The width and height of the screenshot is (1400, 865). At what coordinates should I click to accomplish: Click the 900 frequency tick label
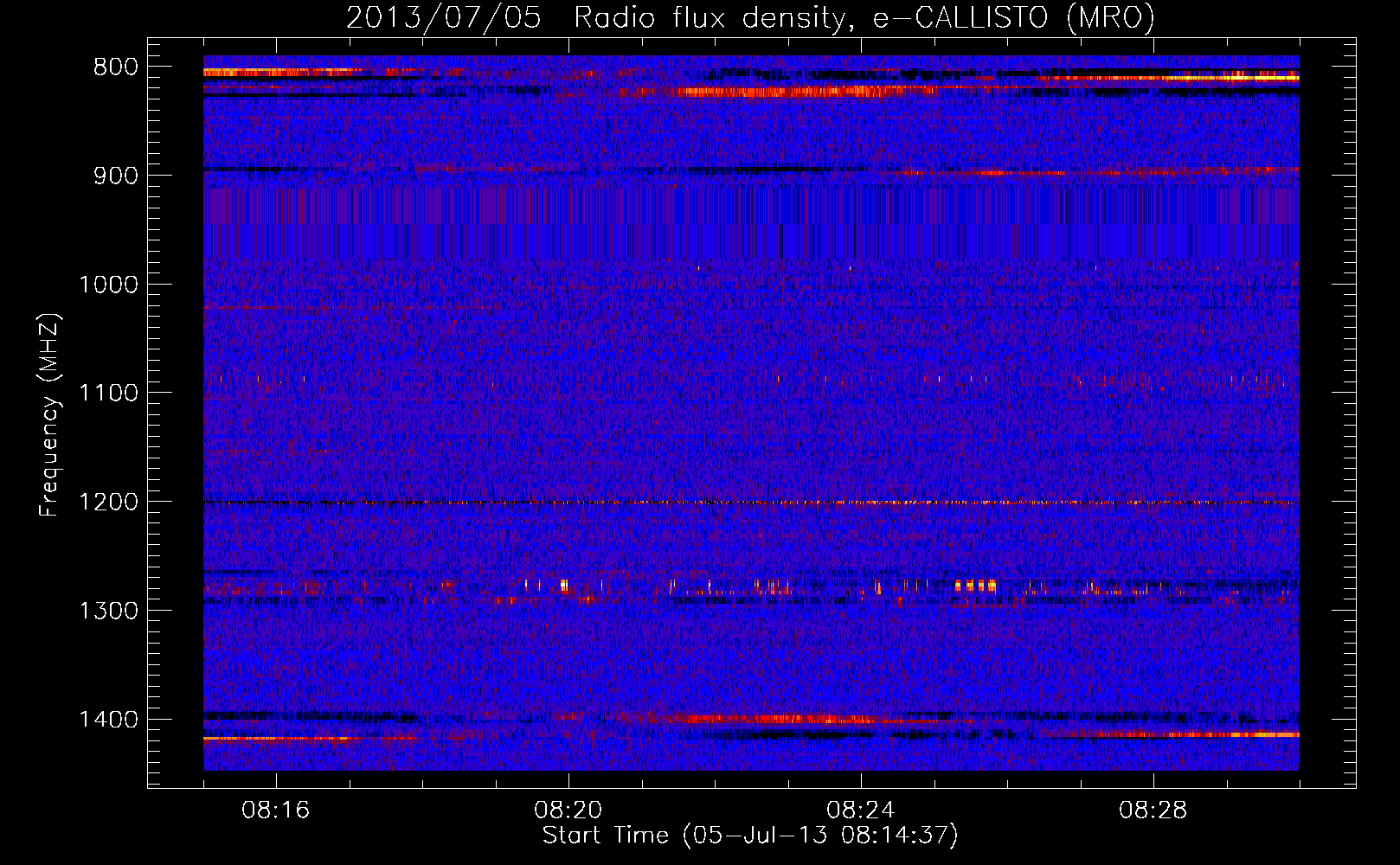point(115,176)
